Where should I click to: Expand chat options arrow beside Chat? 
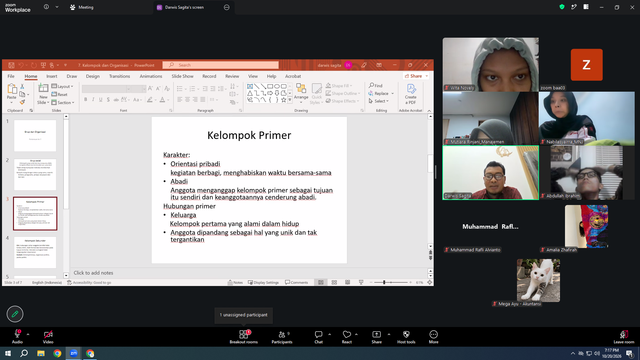tap(329, 334)
